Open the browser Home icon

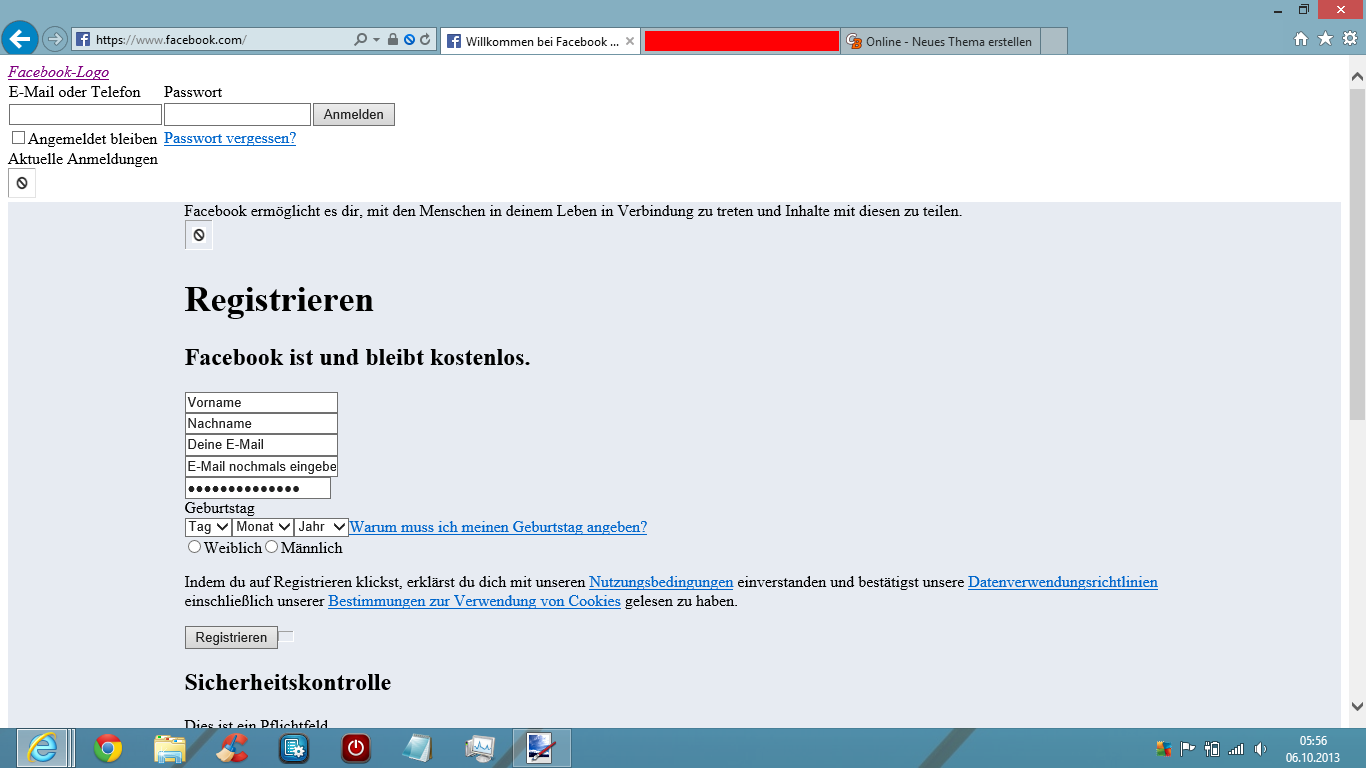(x=1301, y=39)
